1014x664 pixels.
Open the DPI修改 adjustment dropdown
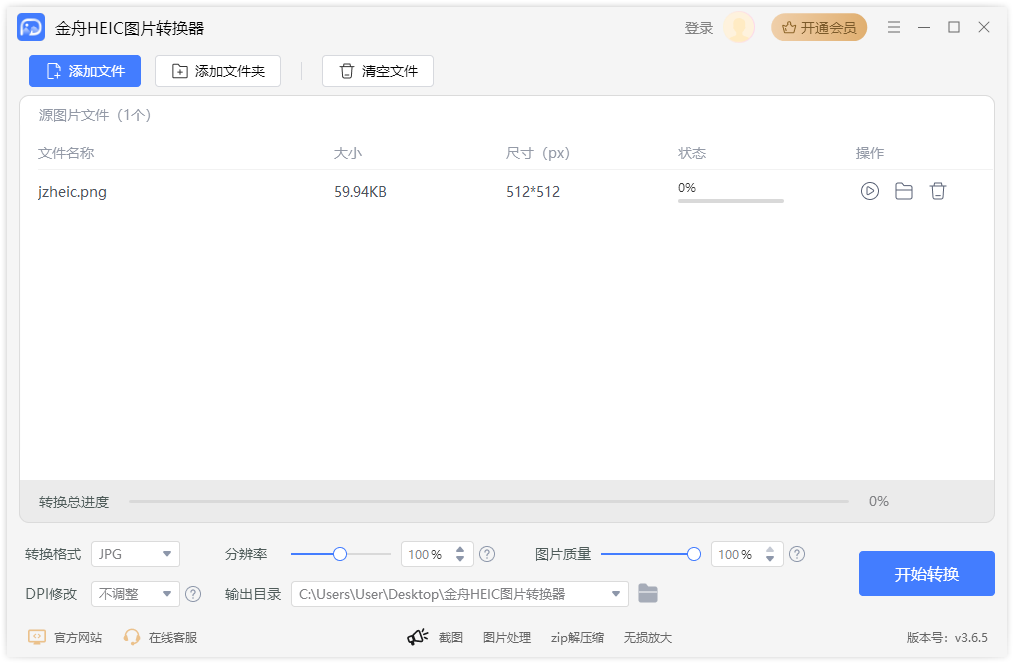[135, 593]
